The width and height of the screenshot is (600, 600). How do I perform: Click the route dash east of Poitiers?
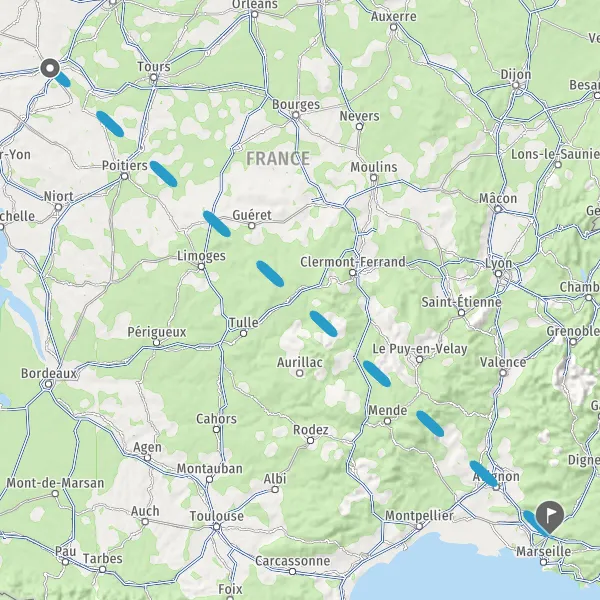click(x=163, y=174)
